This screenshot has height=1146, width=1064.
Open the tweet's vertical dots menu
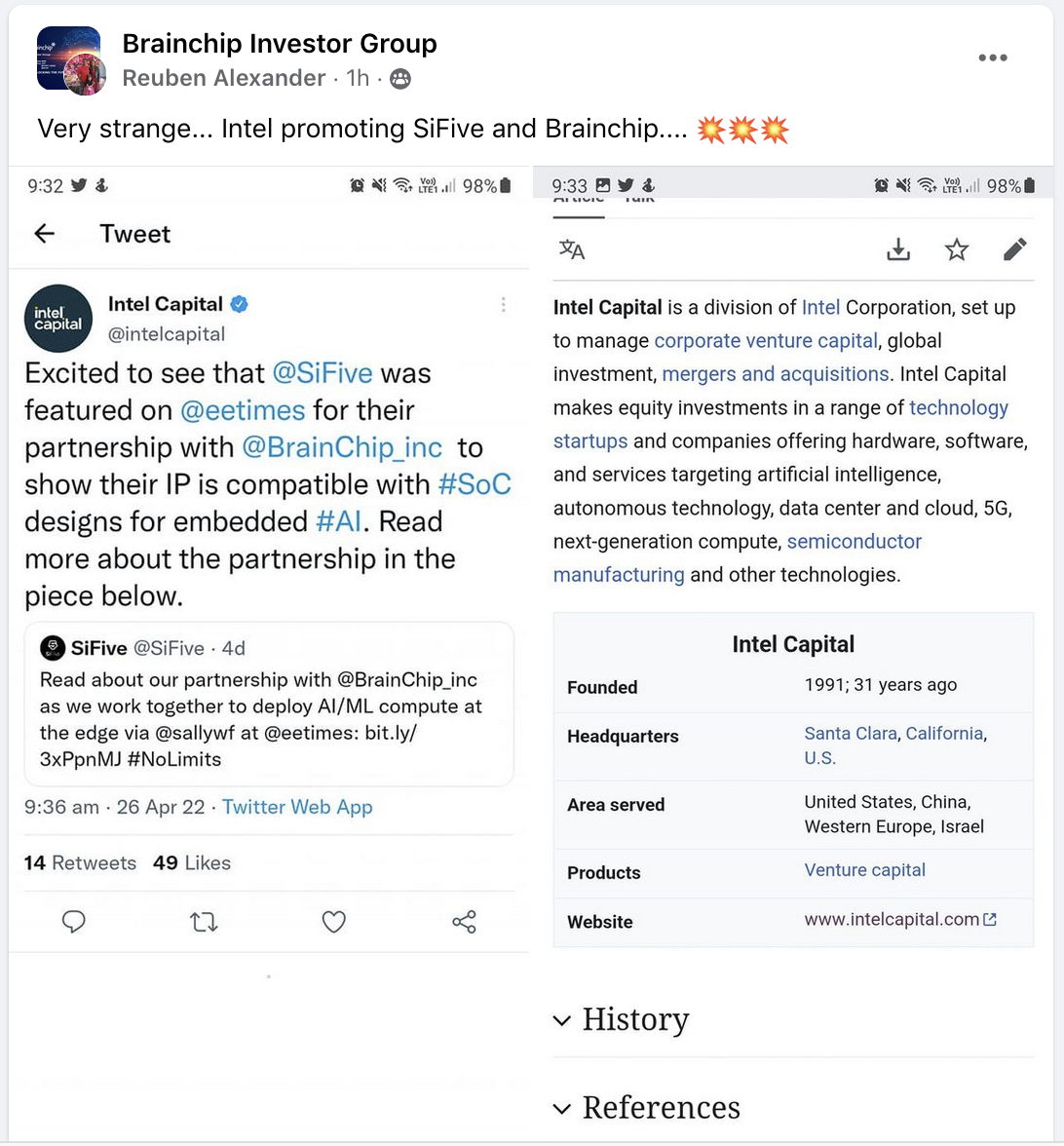[503, 305]
